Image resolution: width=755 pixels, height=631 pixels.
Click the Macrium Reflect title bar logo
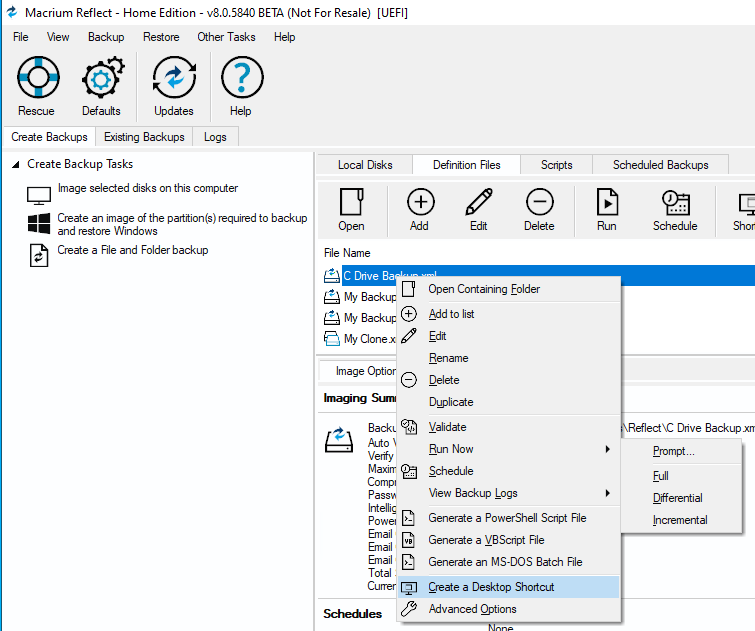point(12,12)
